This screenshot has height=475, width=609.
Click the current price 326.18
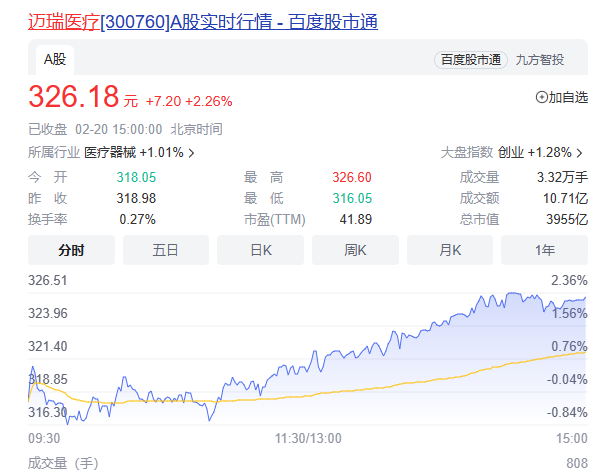[73, 98]
